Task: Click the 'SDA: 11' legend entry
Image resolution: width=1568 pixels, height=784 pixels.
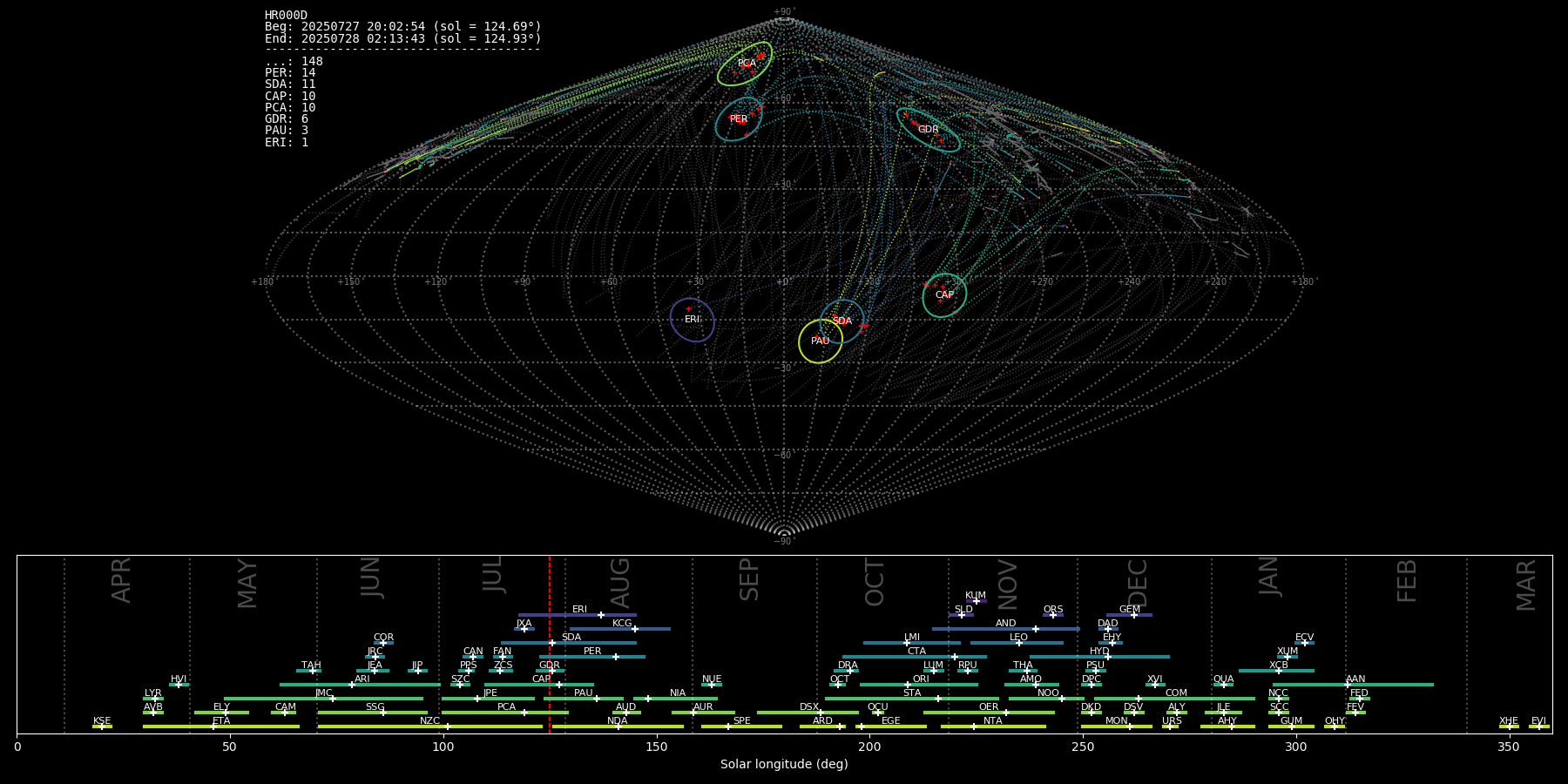Action: (x=291, y=84)
